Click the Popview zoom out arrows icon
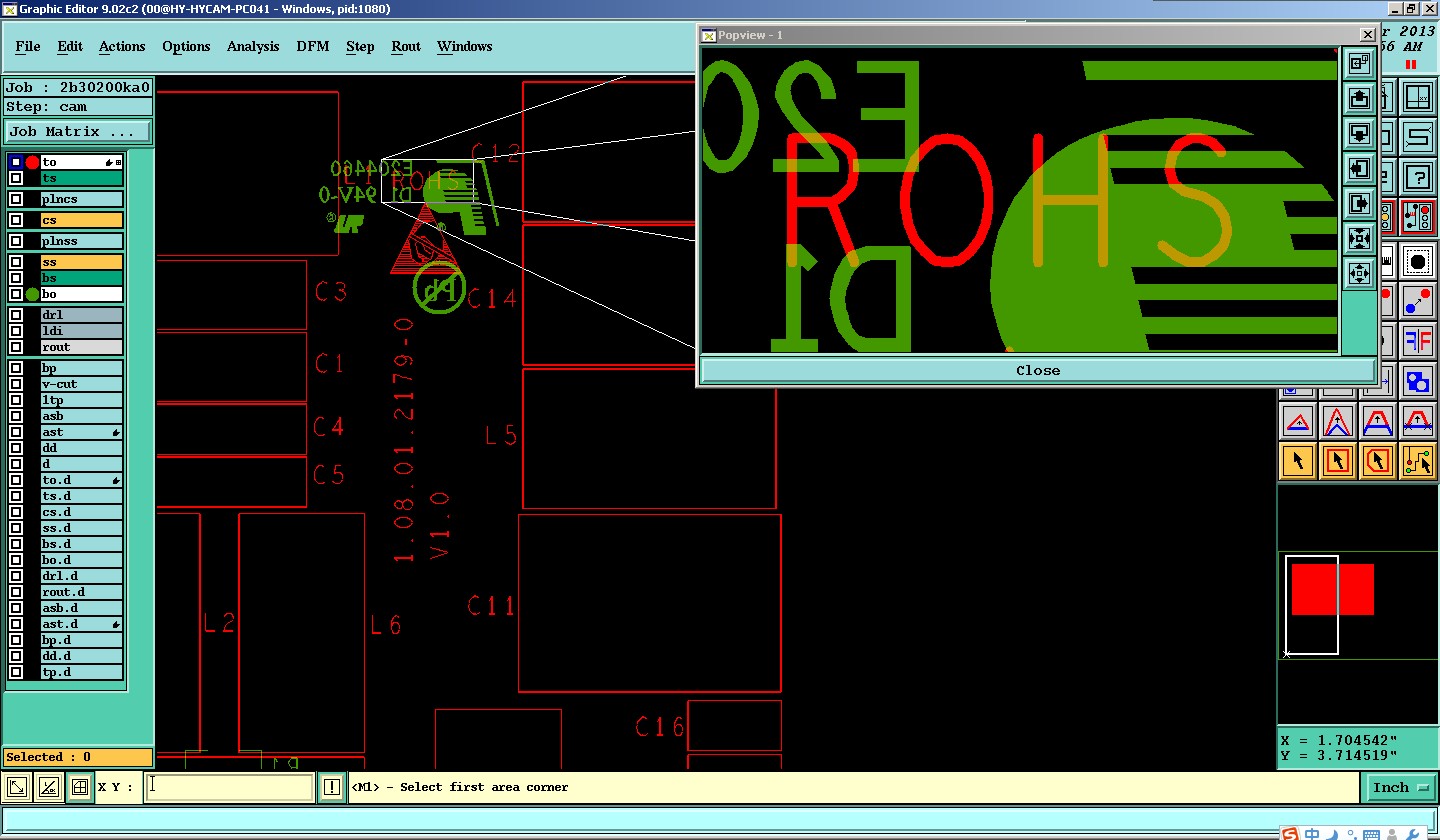The width and height of the screenshot is (1440, 840). coord(1359,273)
